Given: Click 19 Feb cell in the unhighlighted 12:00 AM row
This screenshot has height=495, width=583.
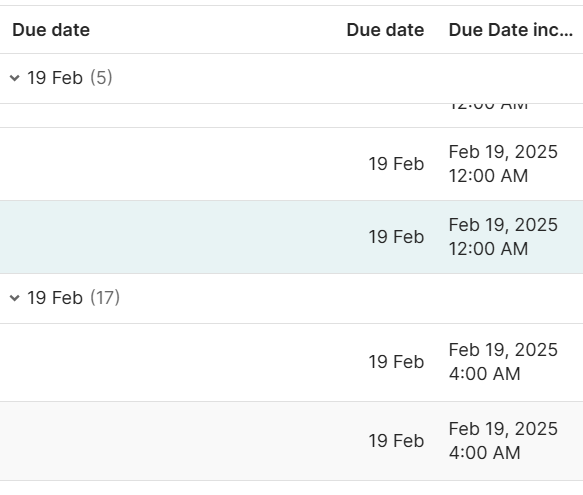Looking at the screenshot, I should pos(396,164).
